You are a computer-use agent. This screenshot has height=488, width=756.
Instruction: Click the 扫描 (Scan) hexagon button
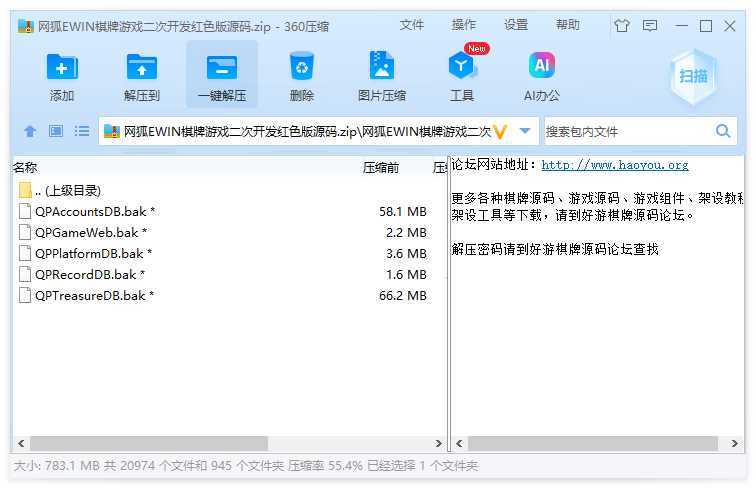[x=693, y=76]
